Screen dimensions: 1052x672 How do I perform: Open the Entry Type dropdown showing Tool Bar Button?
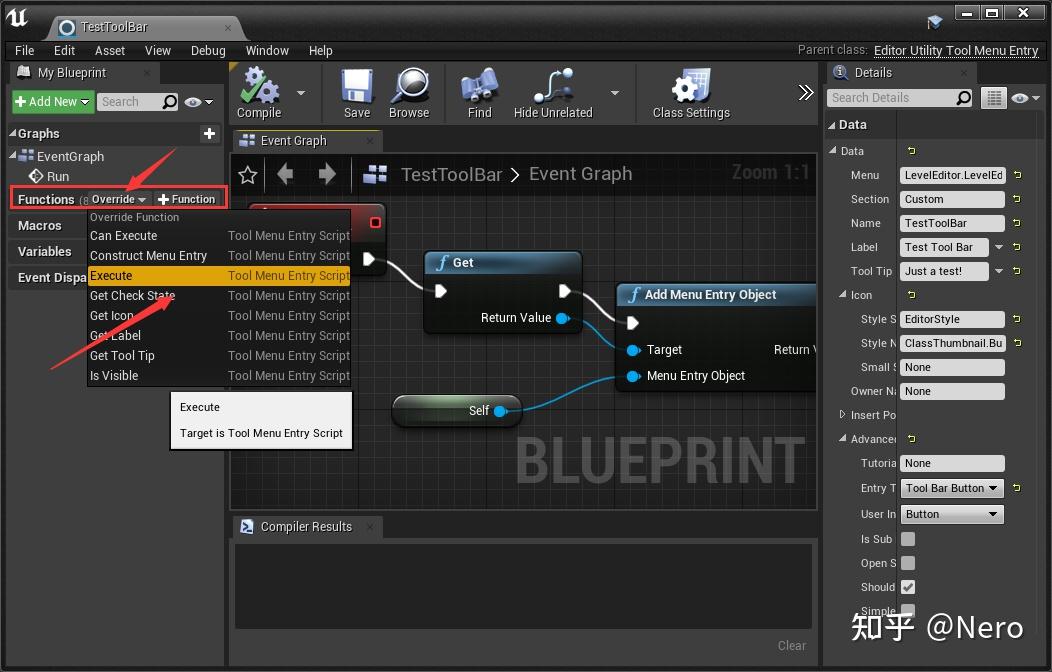[951, 488]
